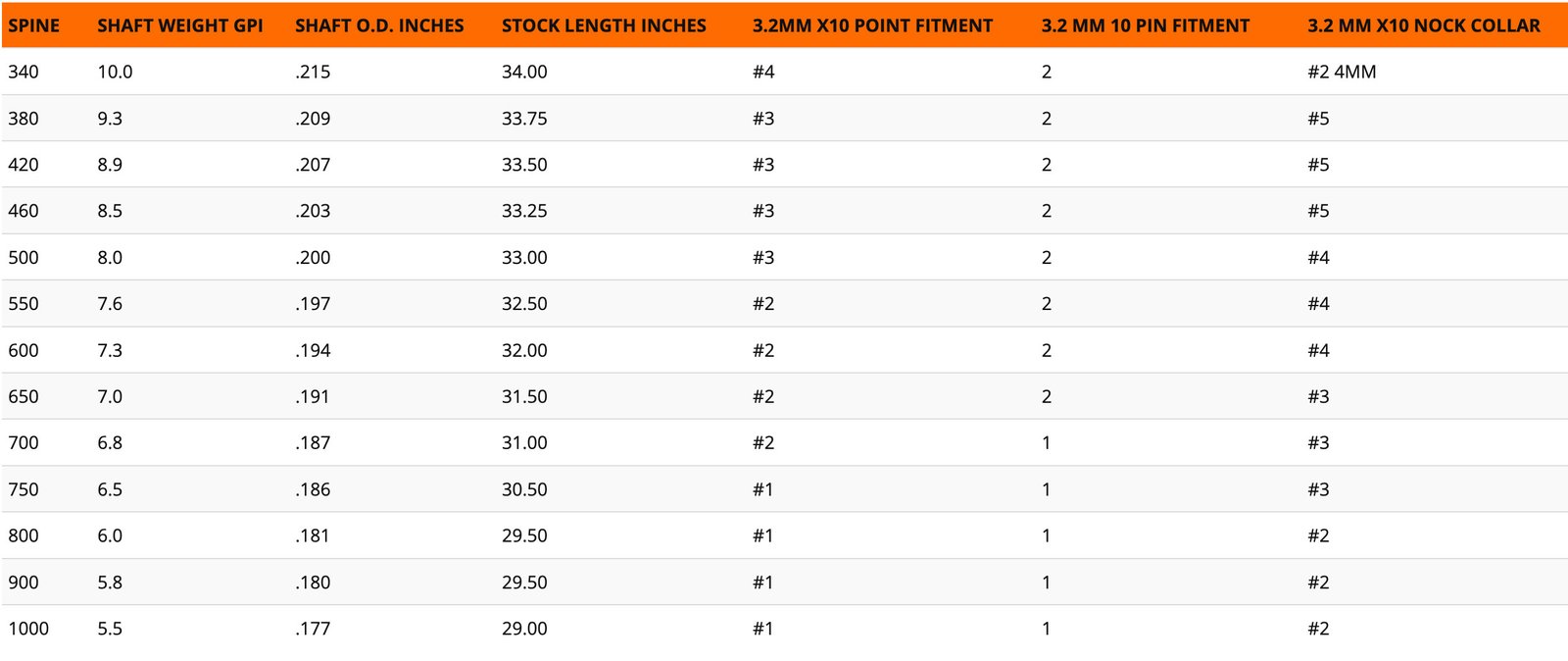This screenshot has height=661, width=1568.
Task: Click the 30.50 stock length cell
Action: pos(524,489)
